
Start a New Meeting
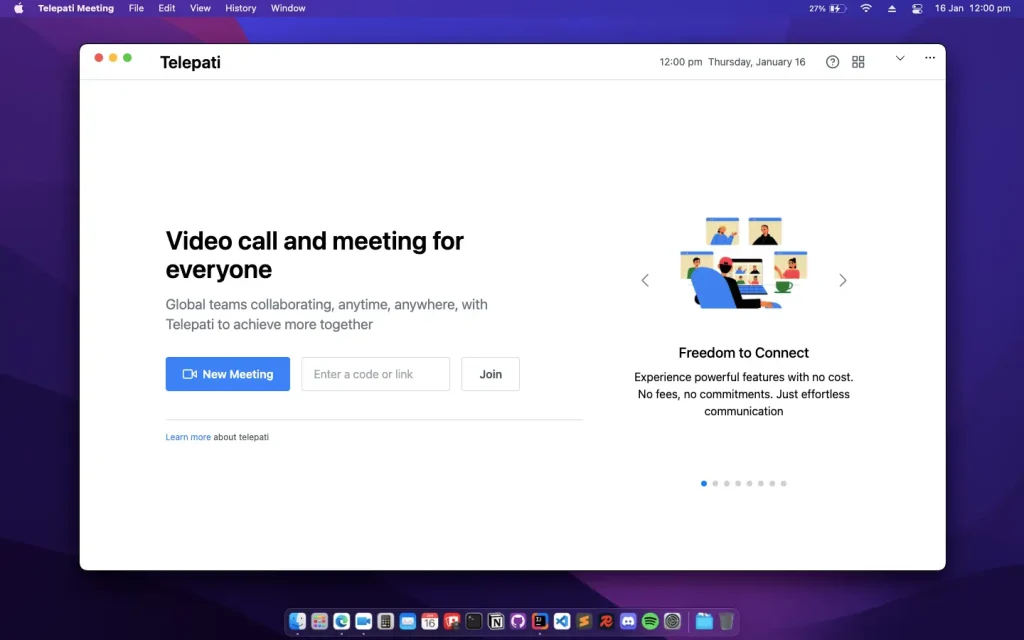[x=227, y=374]
